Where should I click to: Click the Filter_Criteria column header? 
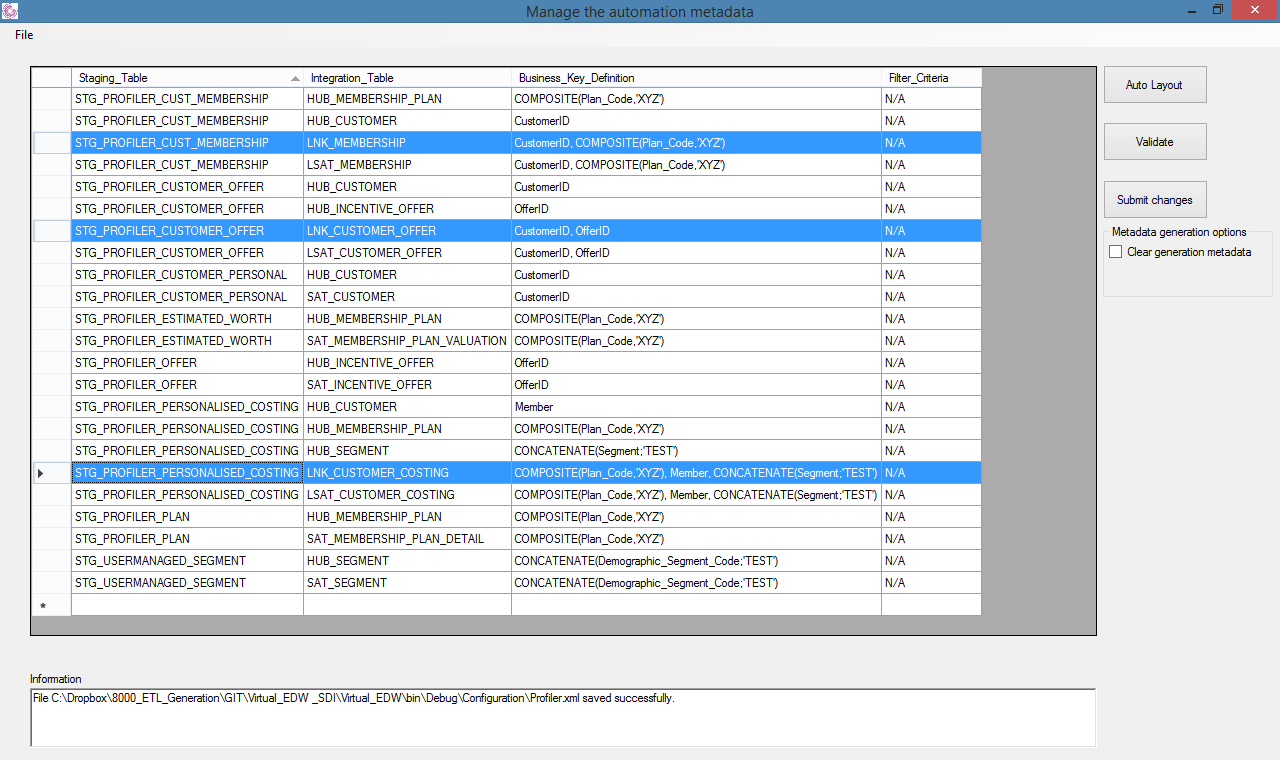point(931,78)
